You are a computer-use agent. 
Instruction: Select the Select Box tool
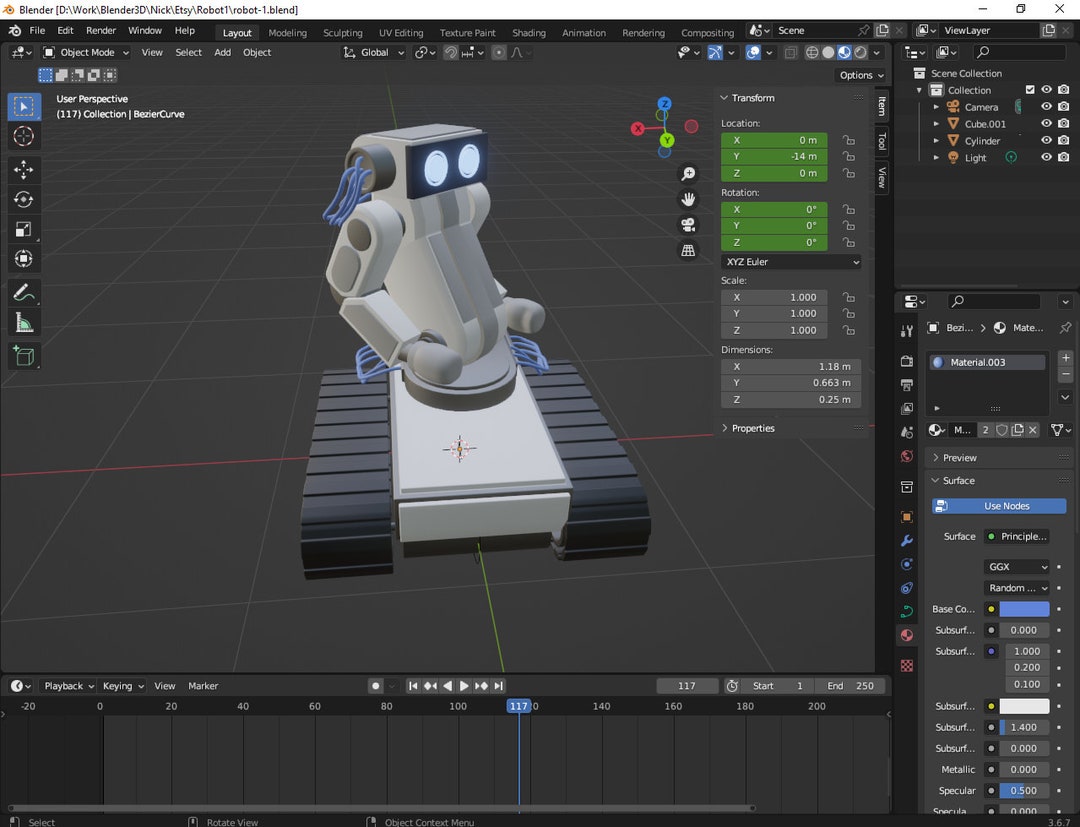24,107
